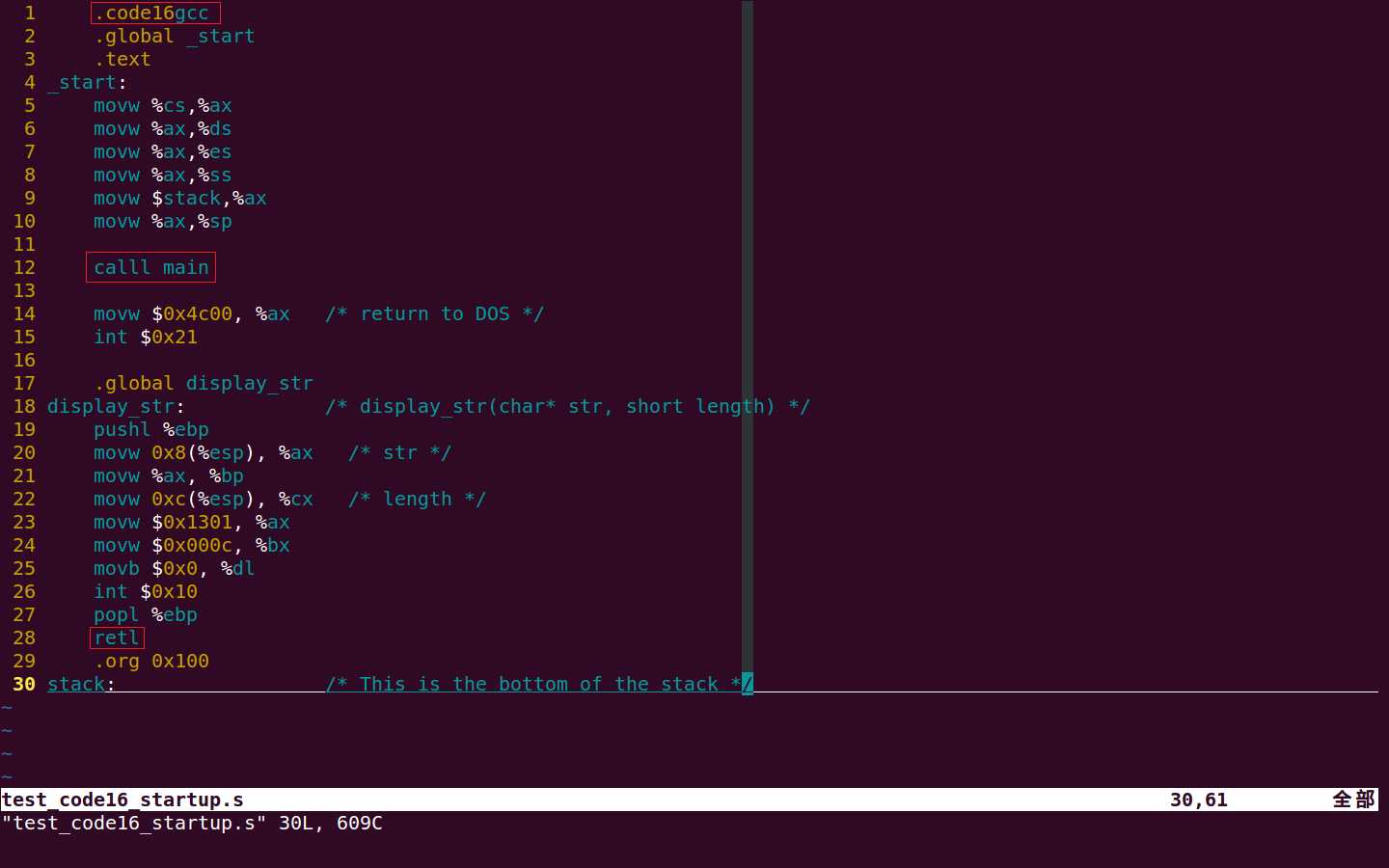Click the display_str(char* str, short length) comment

point(568,406)
